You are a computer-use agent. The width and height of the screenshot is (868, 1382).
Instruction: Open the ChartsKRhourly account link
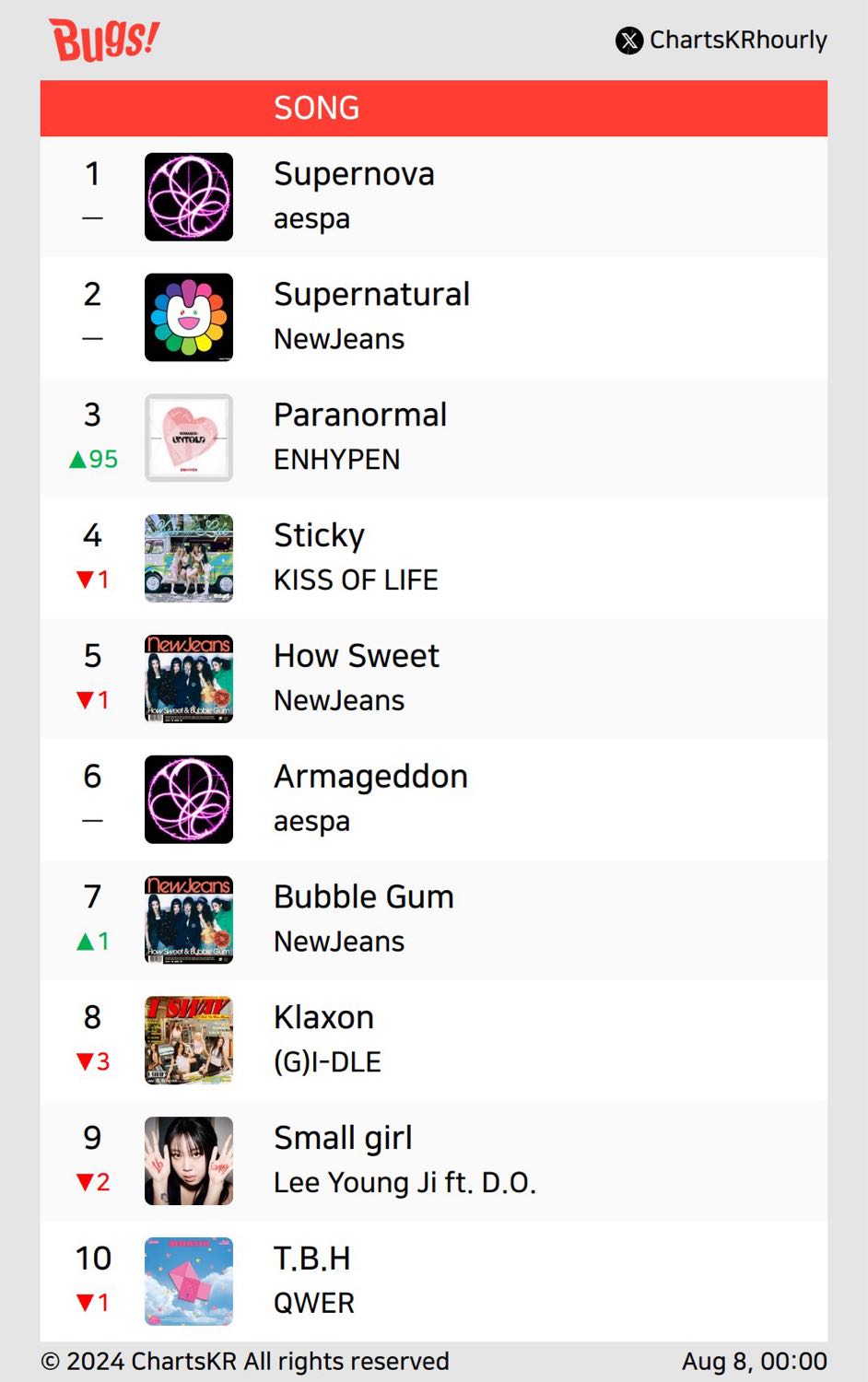[738, 41]
